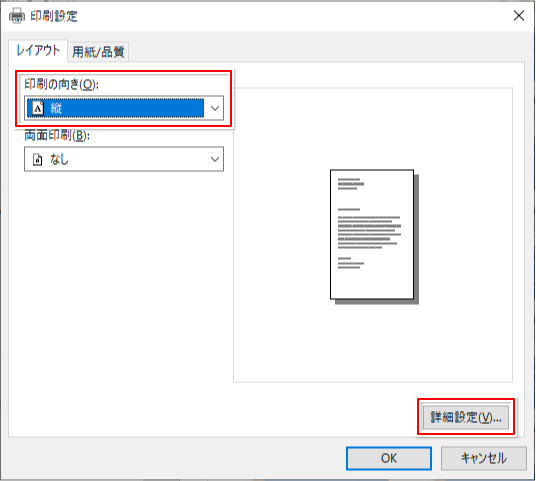Viewport: 536px width, 481px height.
Task: Click the 印刷設定 title text
Action: pyautogui.click(x=54, y=16)
